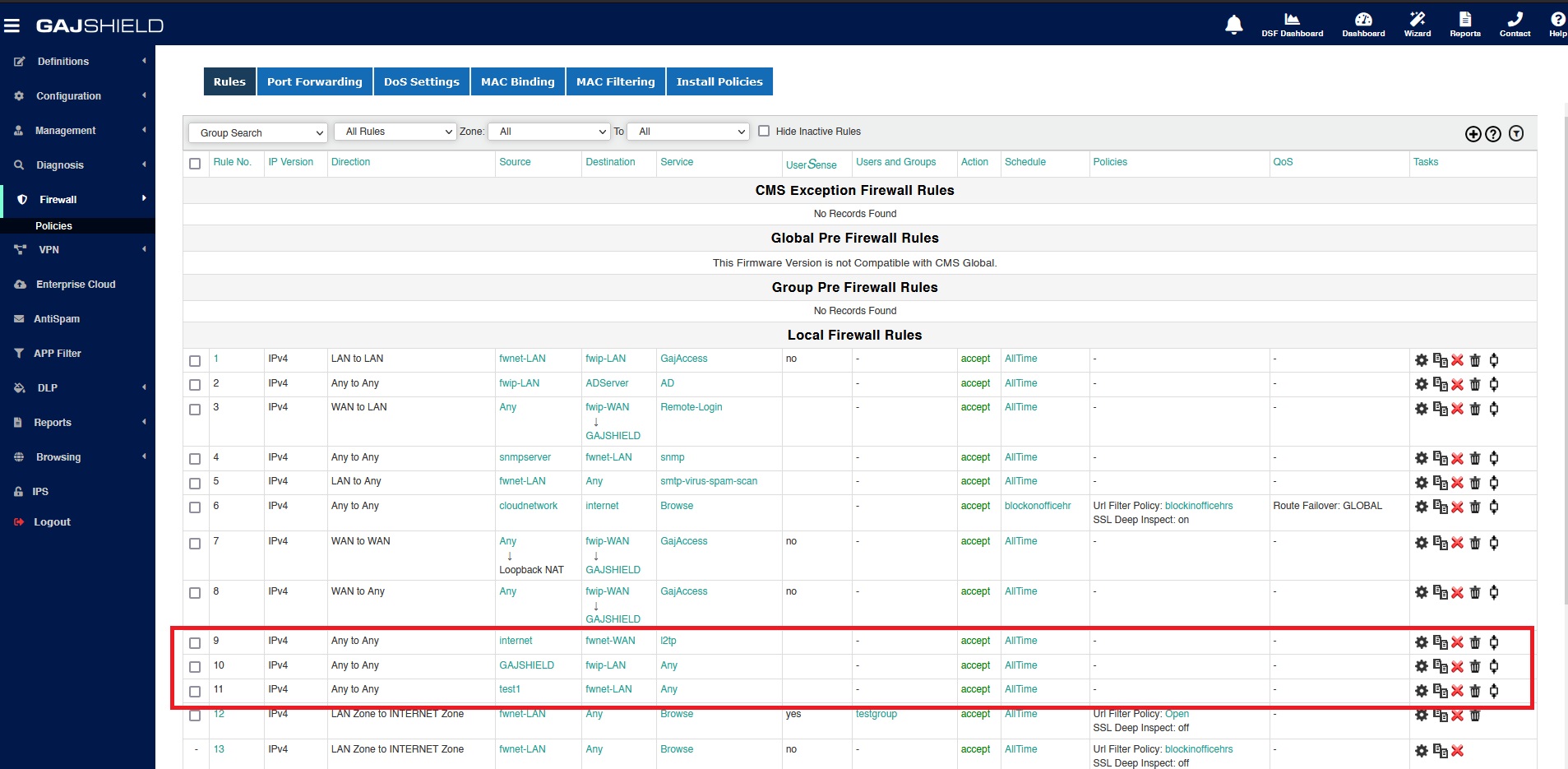Click the testgroup users link
The image size is (1568, 769).
[x=877, y=714]
